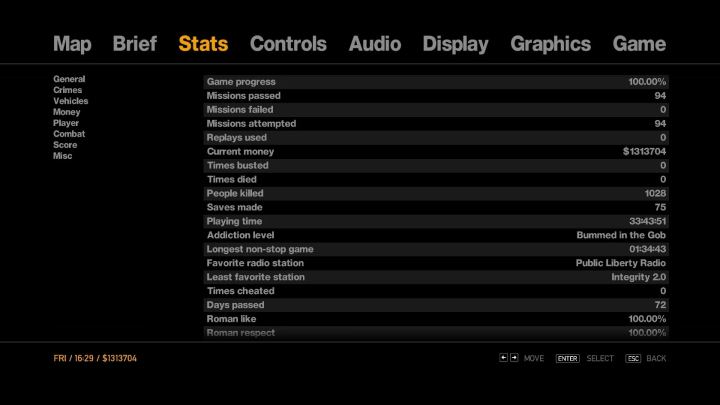
Task: Click the ESC key icon
Action: click(x=633, y=359)
